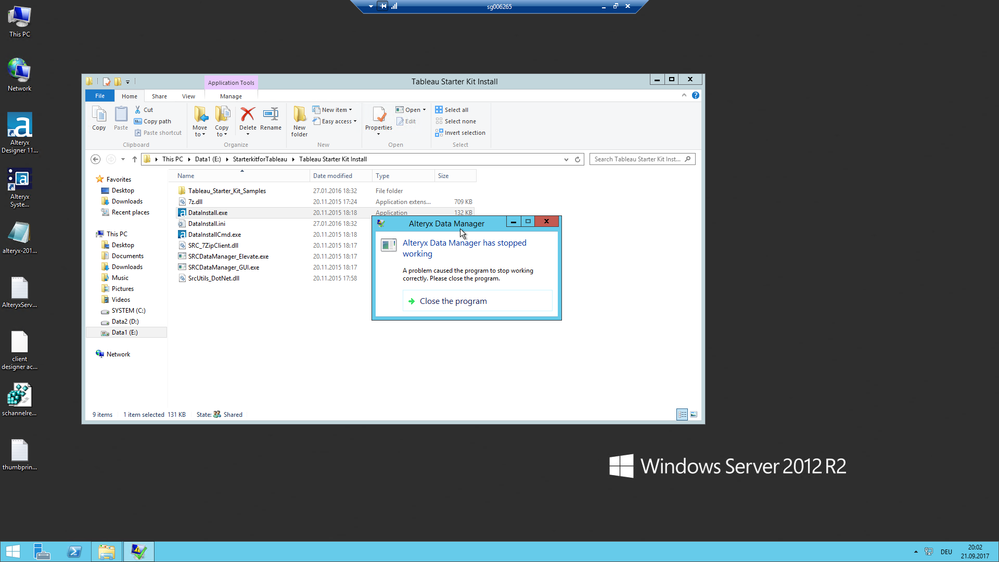Open Alteryx Designer desktop shortcut
The width and height of the screenshot is (999, 562).
[x=19, y=134]
